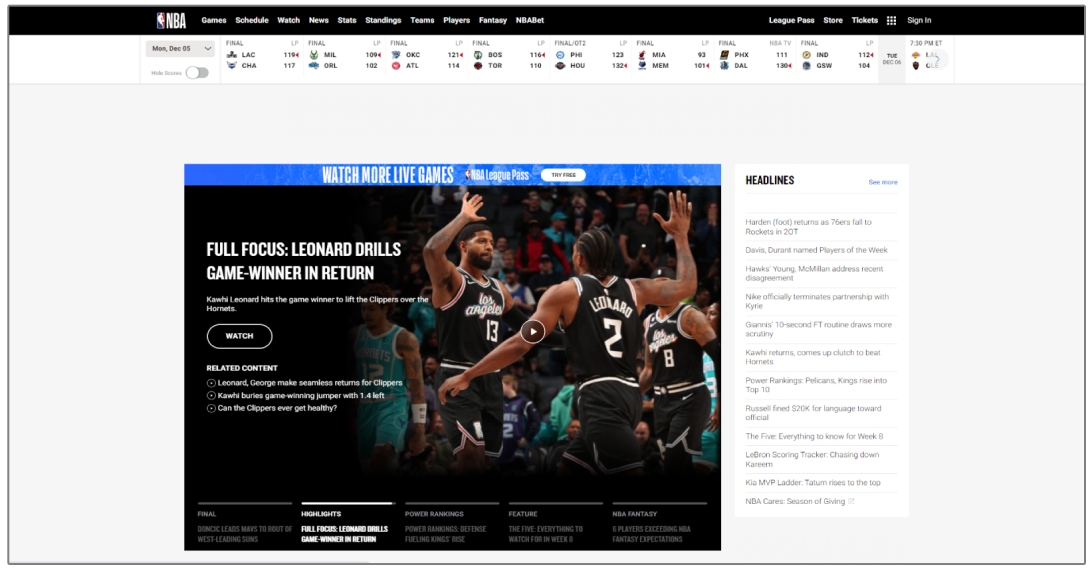Click the MEM Grizzlies team logo
This screenshot has width=1090, height=569.
[x=642, y=65]
